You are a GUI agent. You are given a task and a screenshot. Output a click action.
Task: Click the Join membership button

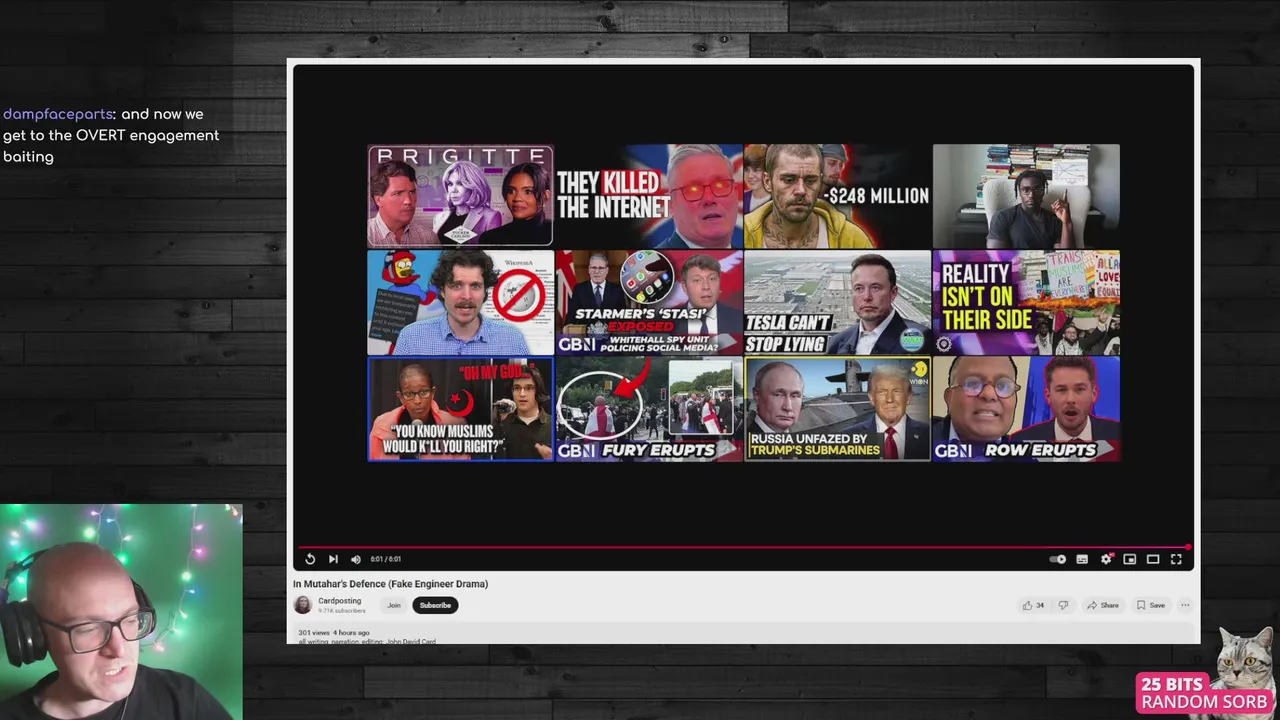[x=394, y=605]
